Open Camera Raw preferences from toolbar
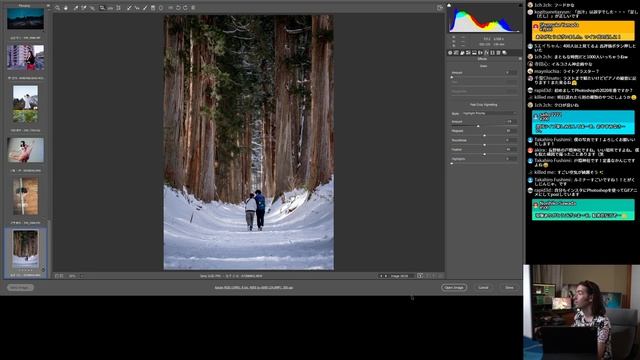This screenshot has width=640, height=360. click(171, 8)
